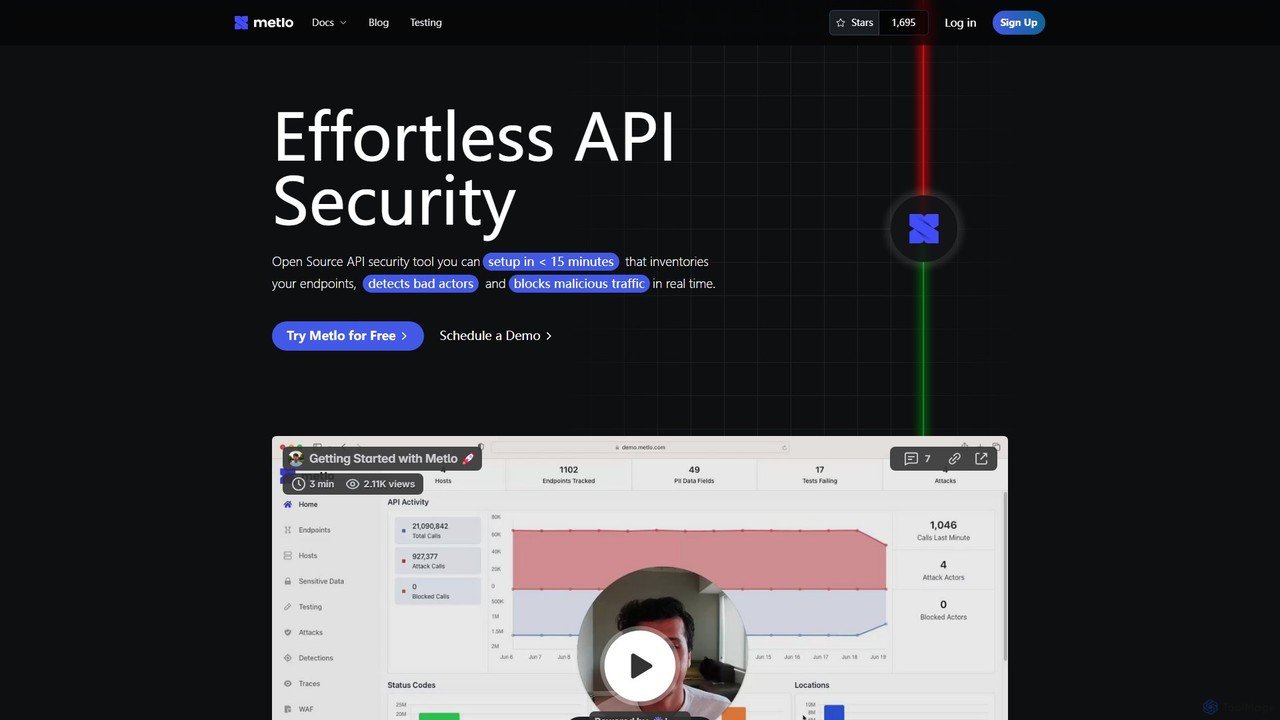Go to the Blog page

[x=378, y=22]
